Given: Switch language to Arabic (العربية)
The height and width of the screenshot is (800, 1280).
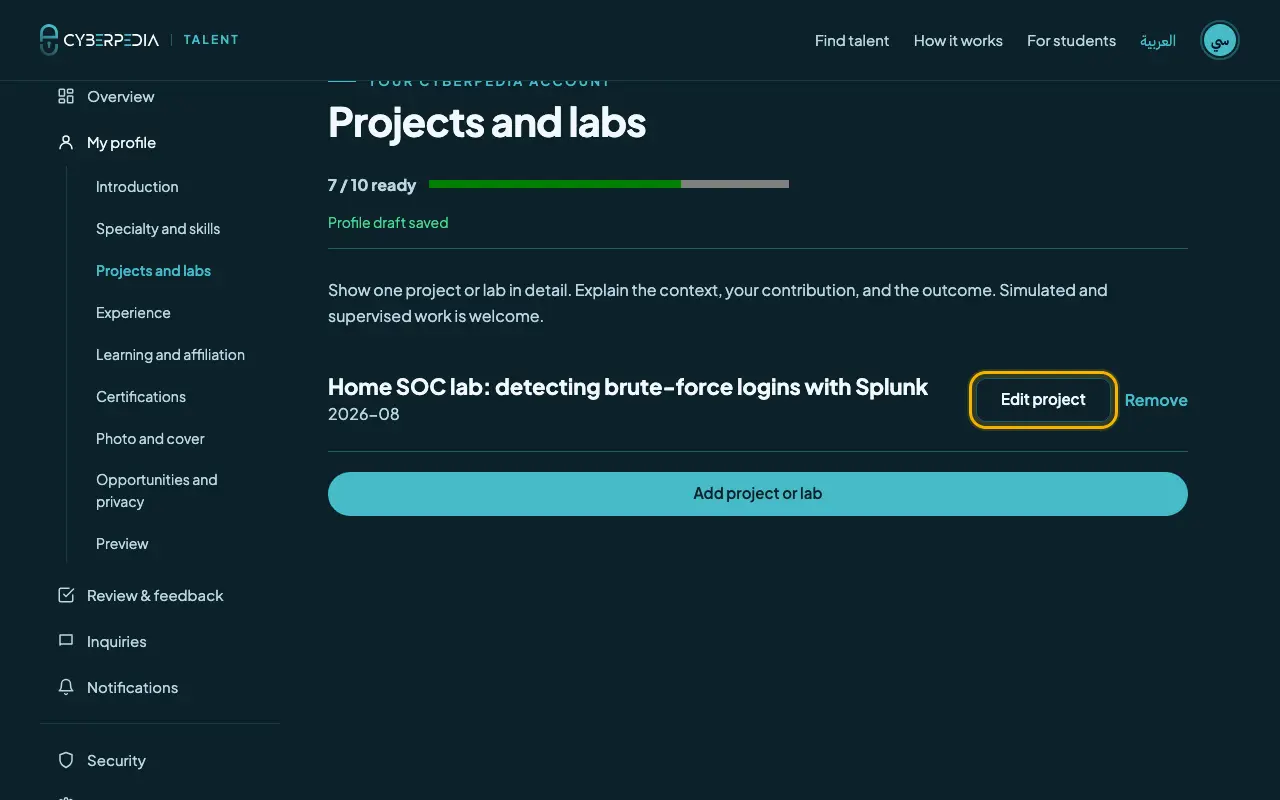Looking at the screenshot, I should [1158, 40].
